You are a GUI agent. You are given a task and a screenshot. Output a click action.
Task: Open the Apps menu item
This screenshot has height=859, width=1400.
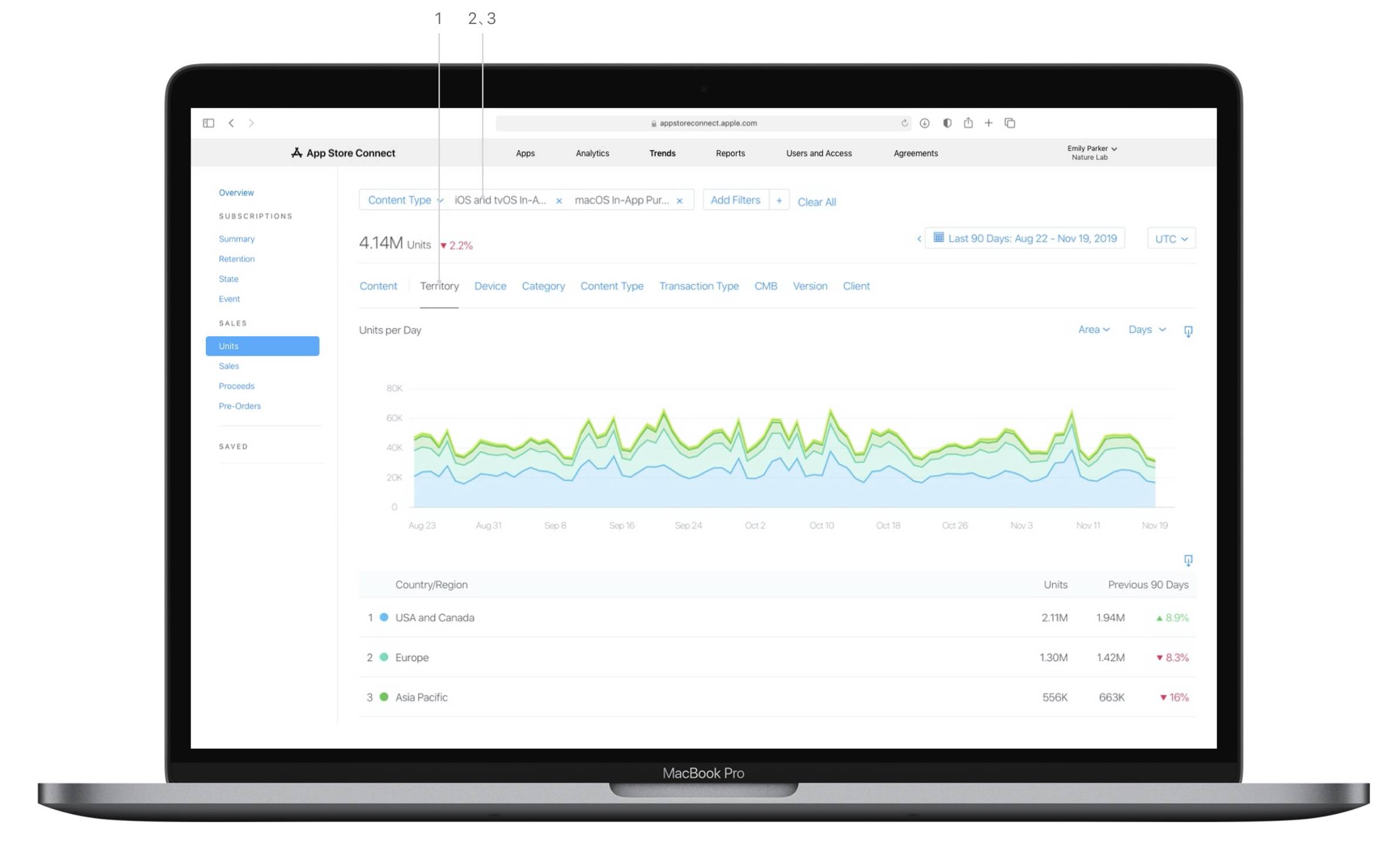pyautogui.click(x=525, y=153)
